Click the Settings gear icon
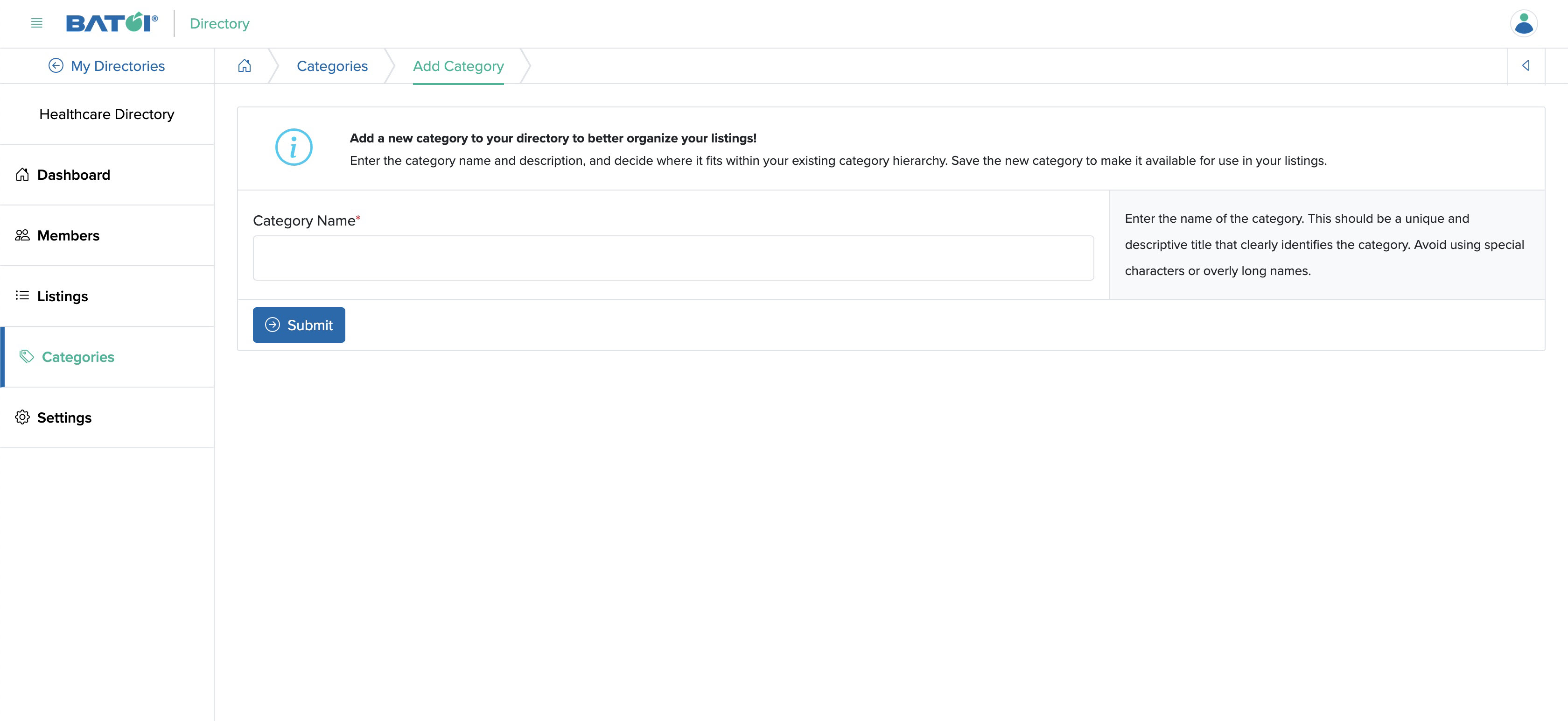This screenshot has width=1568, height=721. coord(22,417)
